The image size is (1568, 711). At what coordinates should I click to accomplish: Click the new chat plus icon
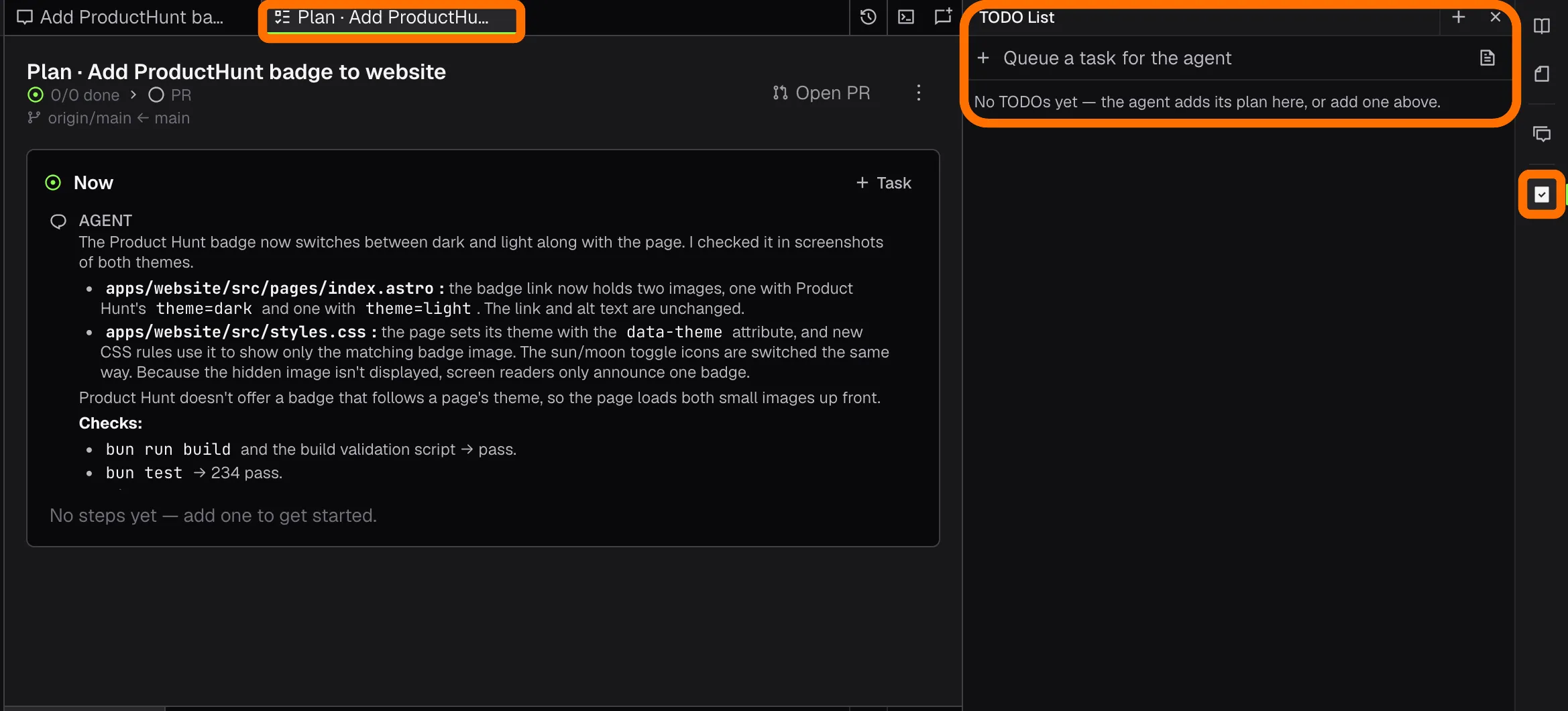click(943, 17)
